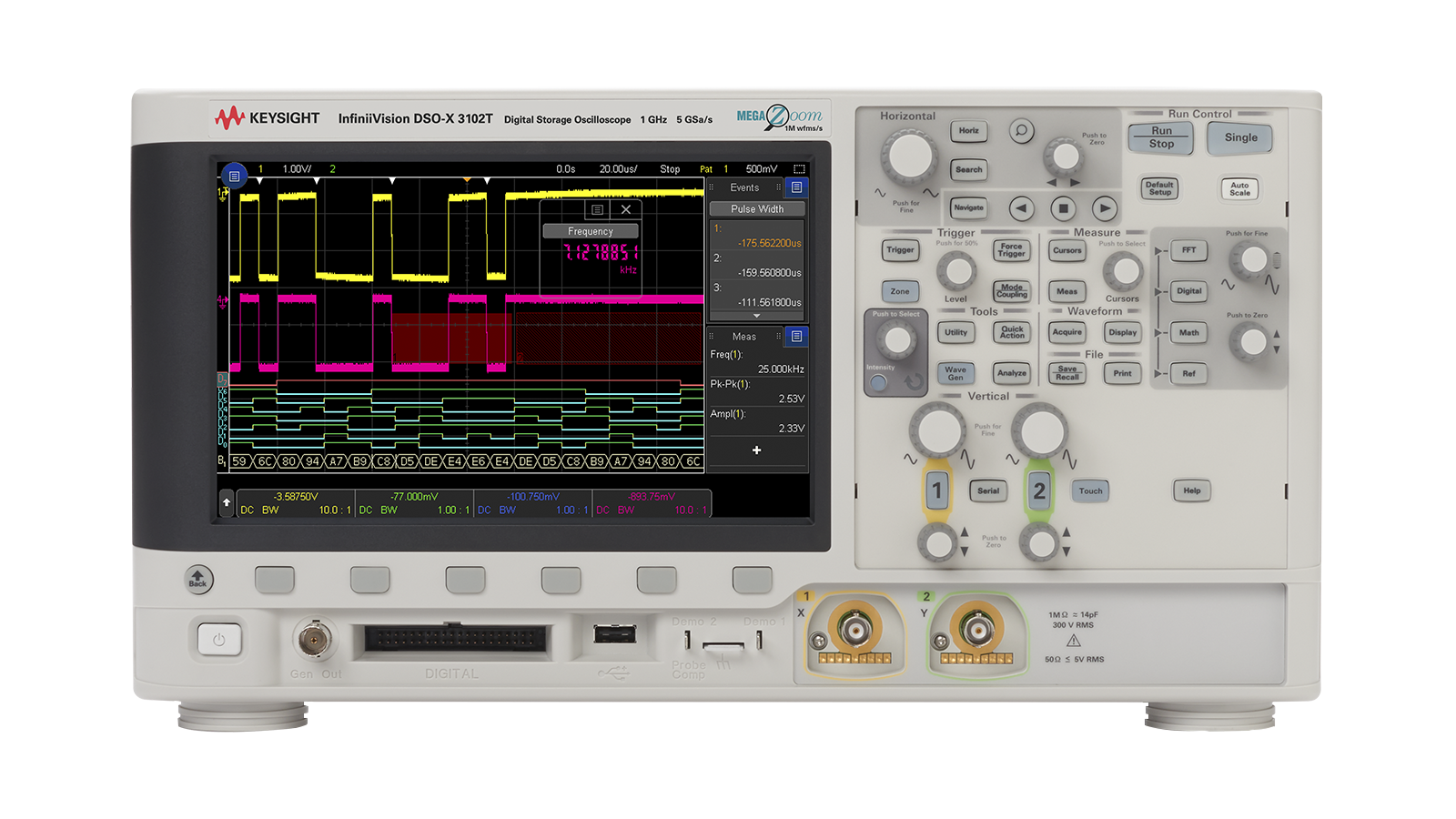The width and height of the screenshot is (1456, 819).
Task: Tap the blue menu icon at screen top-left
Action: (x=236, y=175)
